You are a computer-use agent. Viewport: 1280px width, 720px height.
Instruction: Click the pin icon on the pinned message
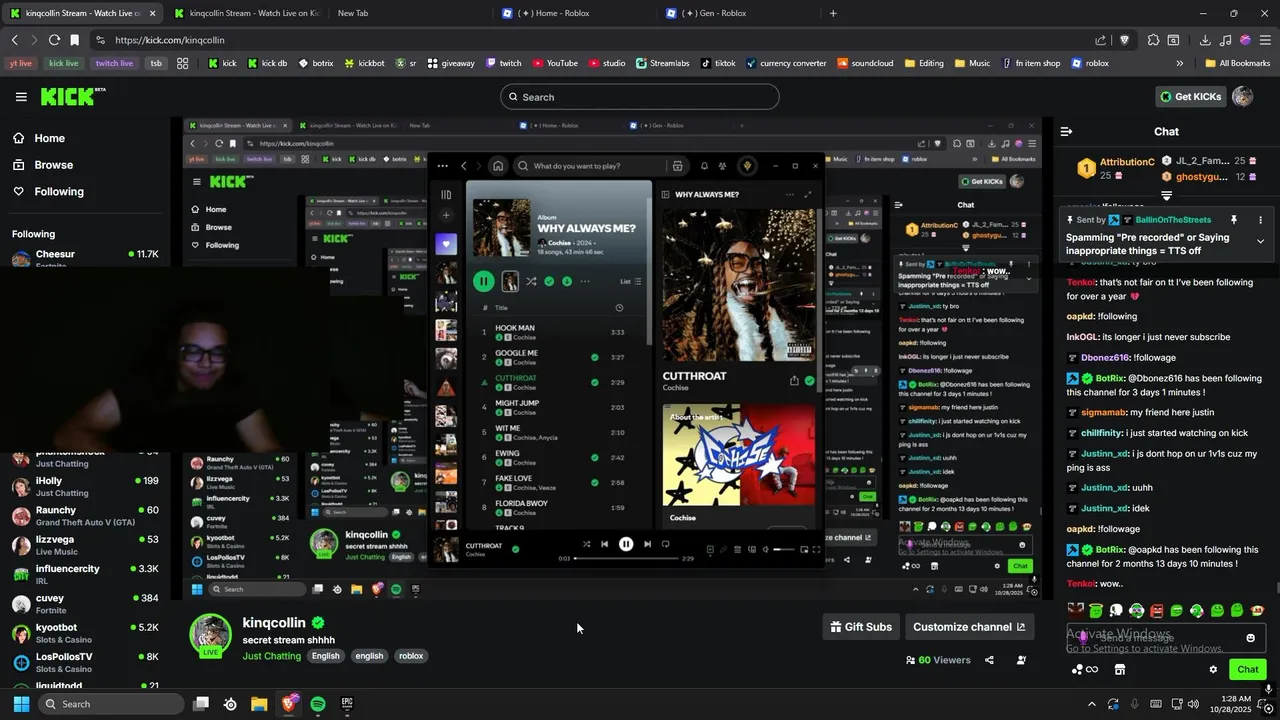click(1234, 220)
